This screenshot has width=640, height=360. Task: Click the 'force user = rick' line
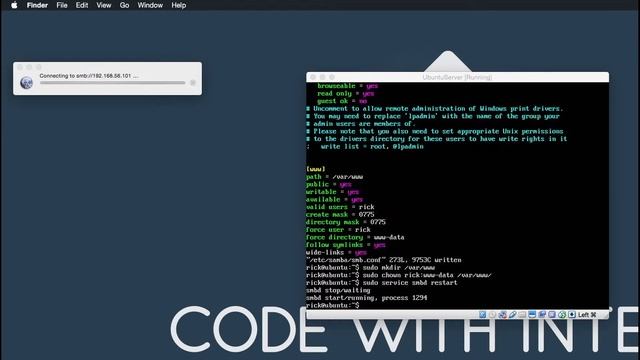click(x=338, y=230)
